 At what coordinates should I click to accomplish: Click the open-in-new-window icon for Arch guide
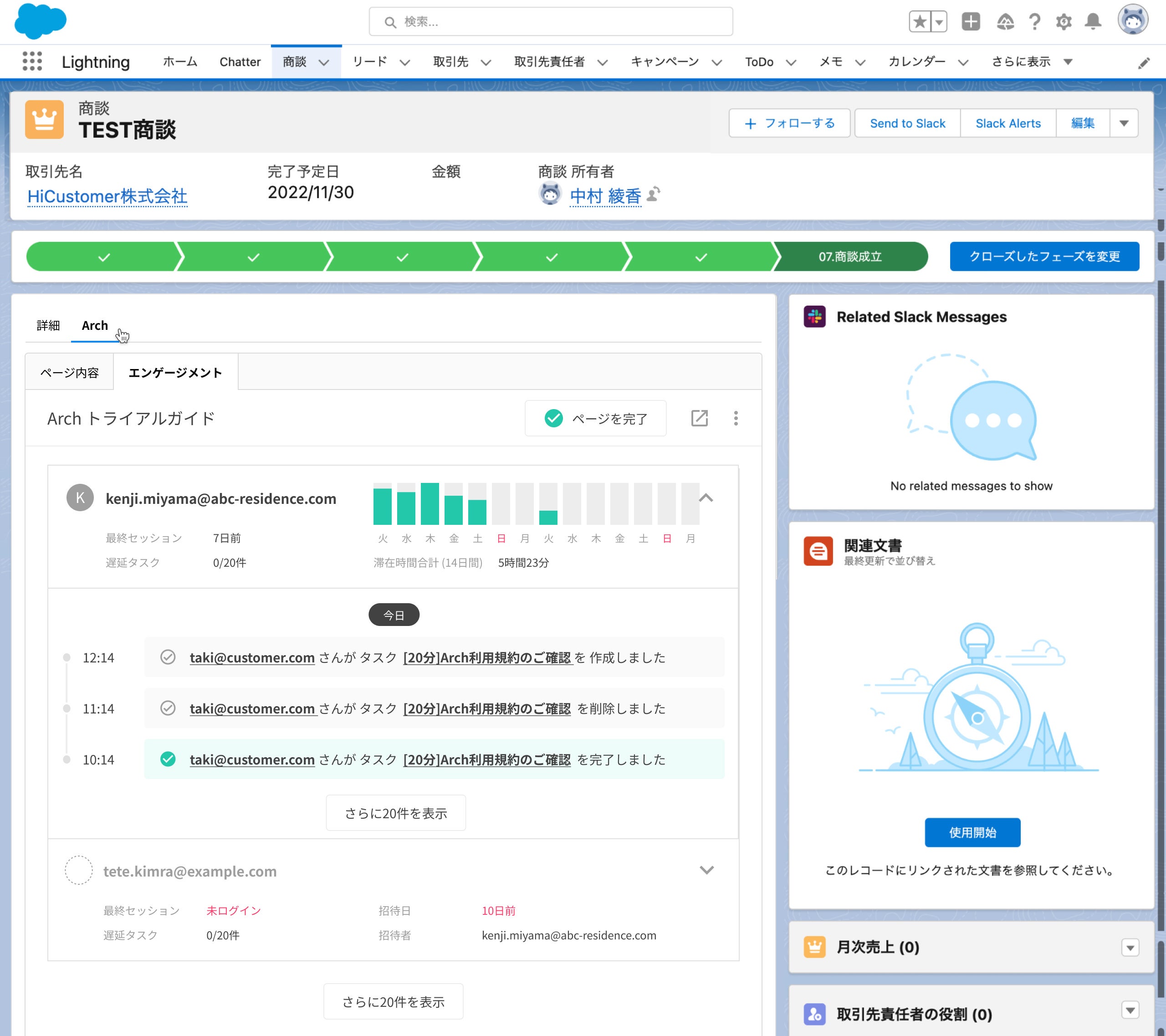[699, 418]
